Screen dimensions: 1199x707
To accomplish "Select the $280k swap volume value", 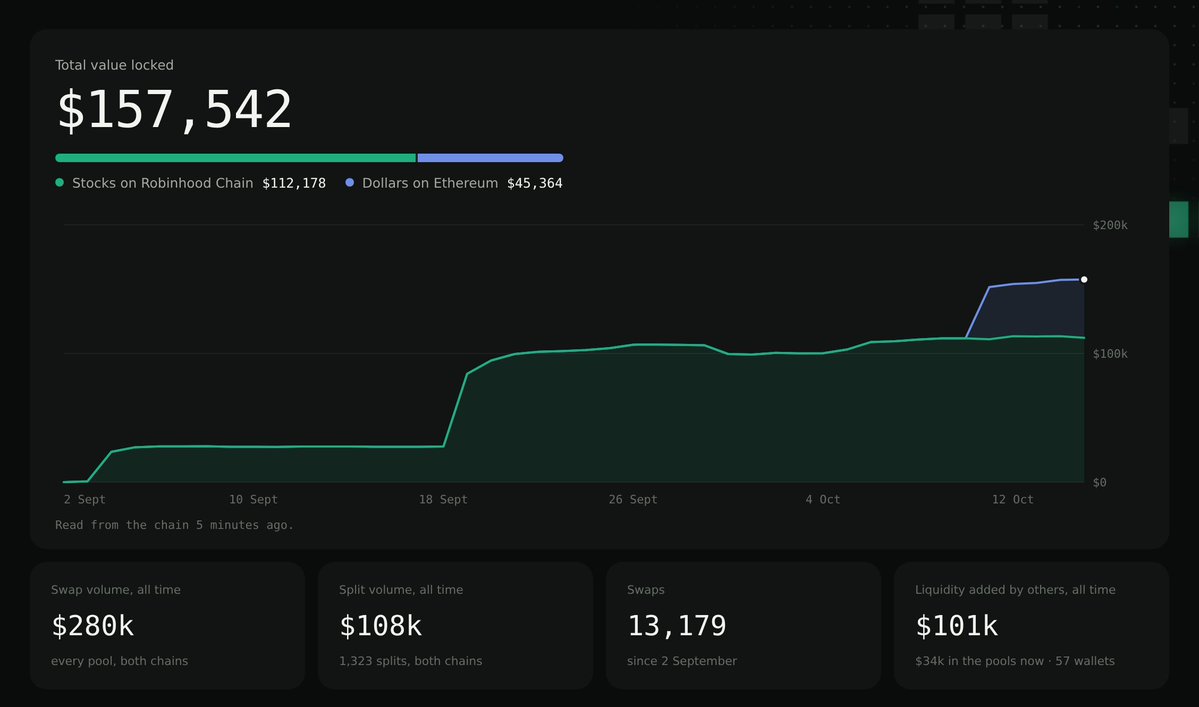I will tap(93, 626).
